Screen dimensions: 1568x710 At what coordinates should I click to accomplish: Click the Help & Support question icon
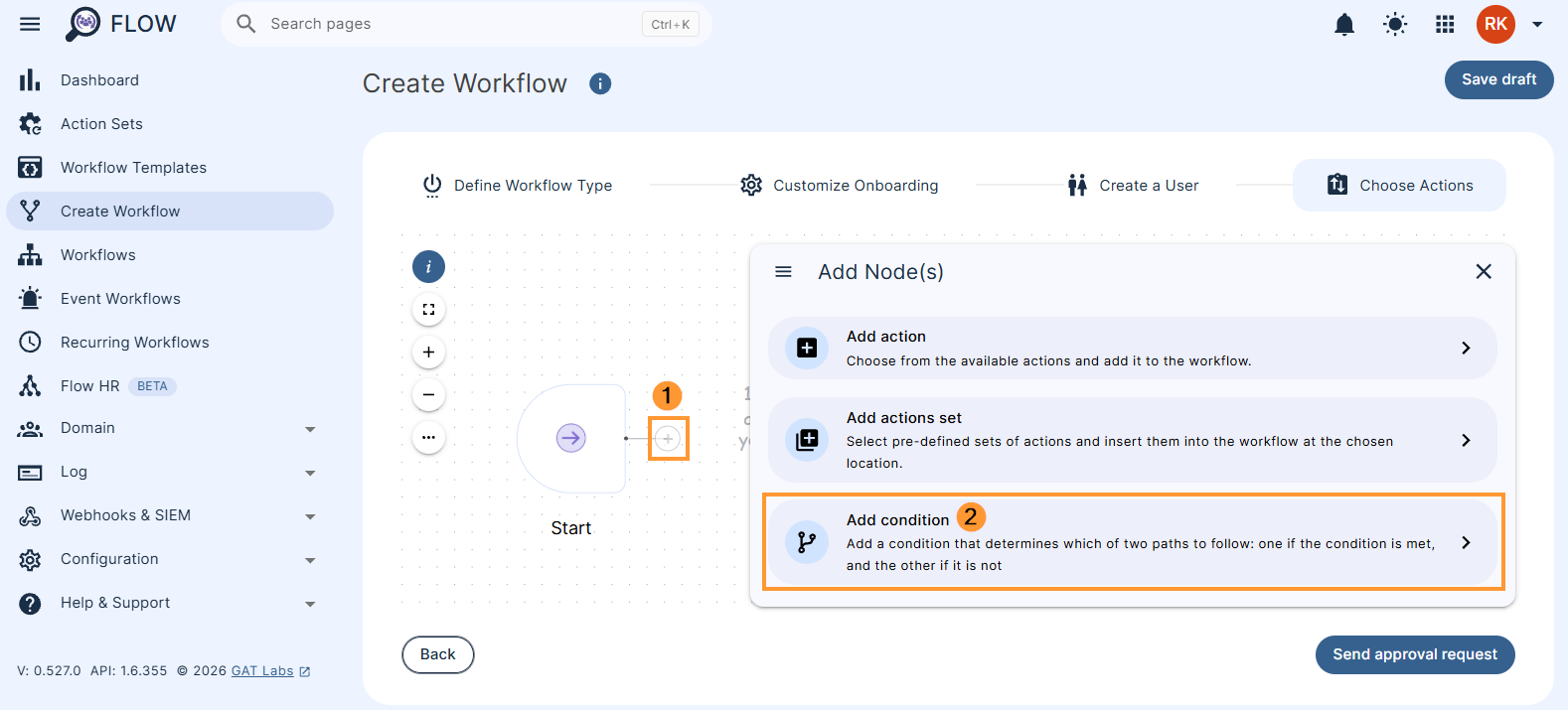point(30,603)
